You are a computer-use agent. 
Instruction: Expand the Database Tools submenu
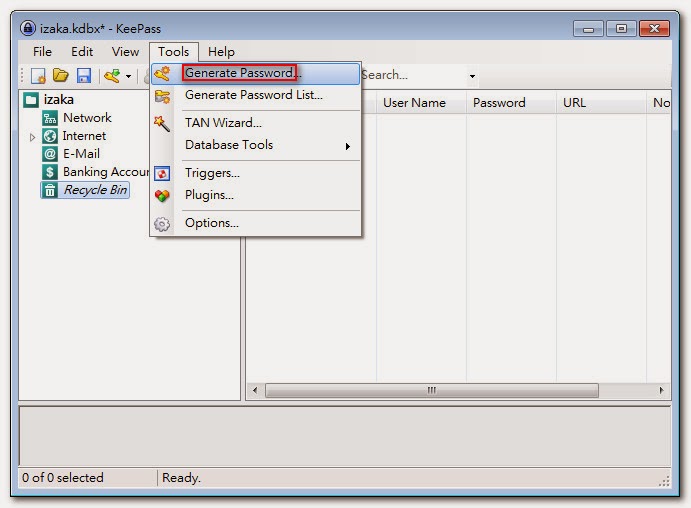click(x=256, y=145)
